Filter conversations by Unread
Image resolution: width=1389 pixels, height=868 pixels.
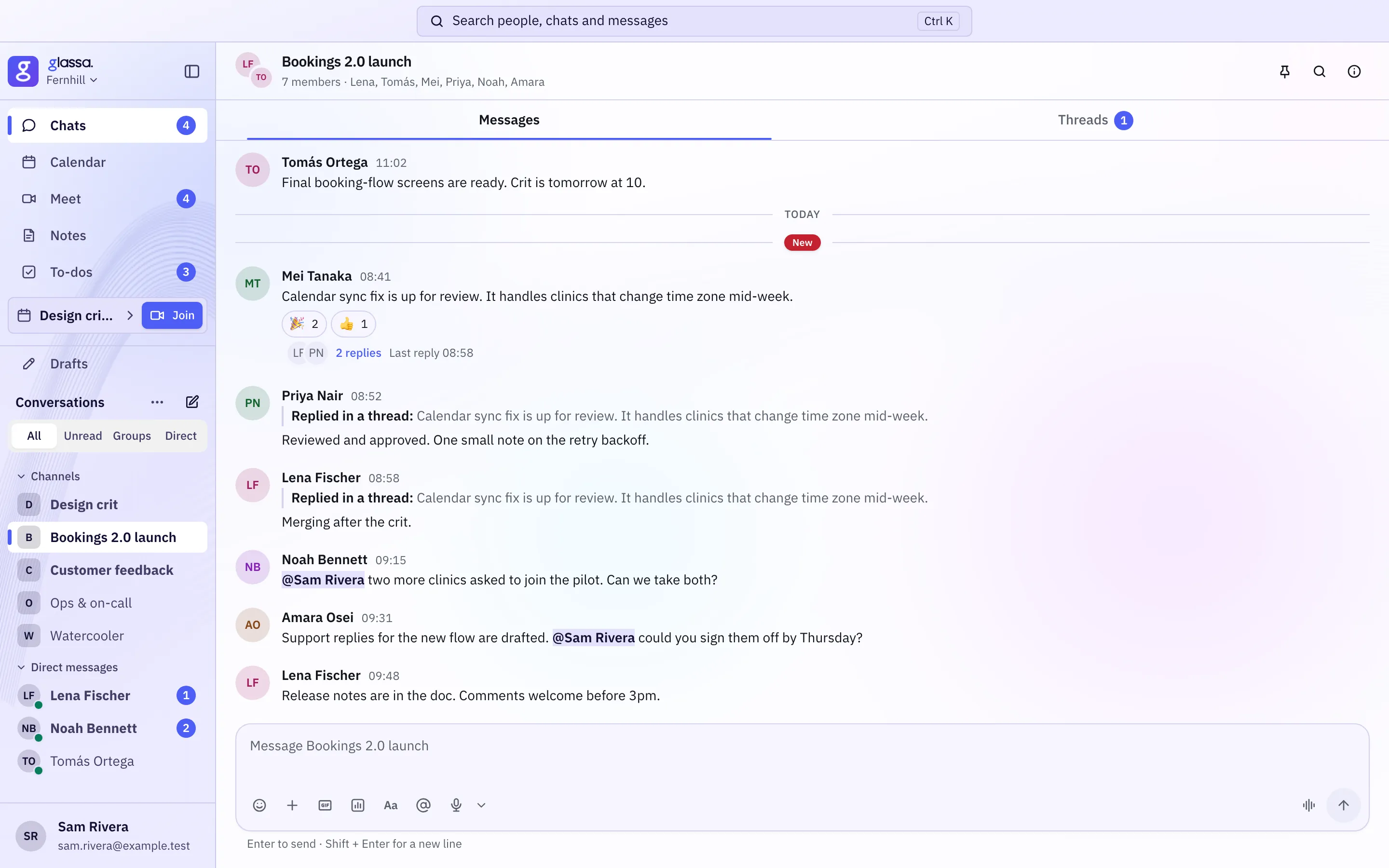(x=82, y=436)
